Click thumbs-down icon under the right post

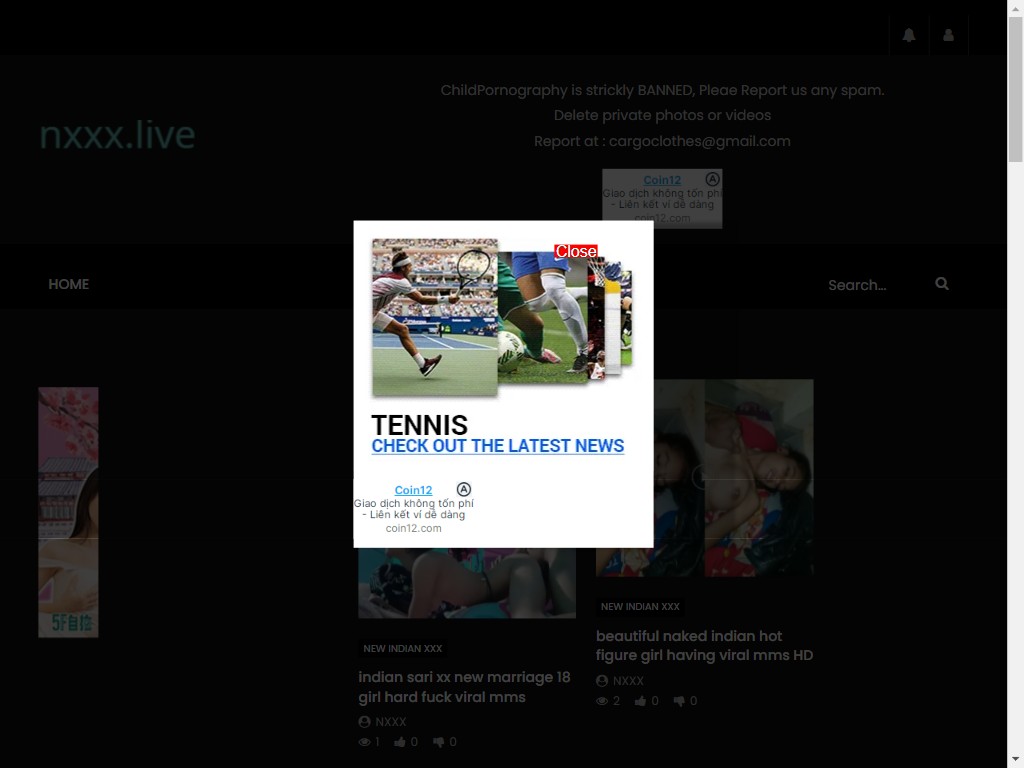click(x=679, y=701)
